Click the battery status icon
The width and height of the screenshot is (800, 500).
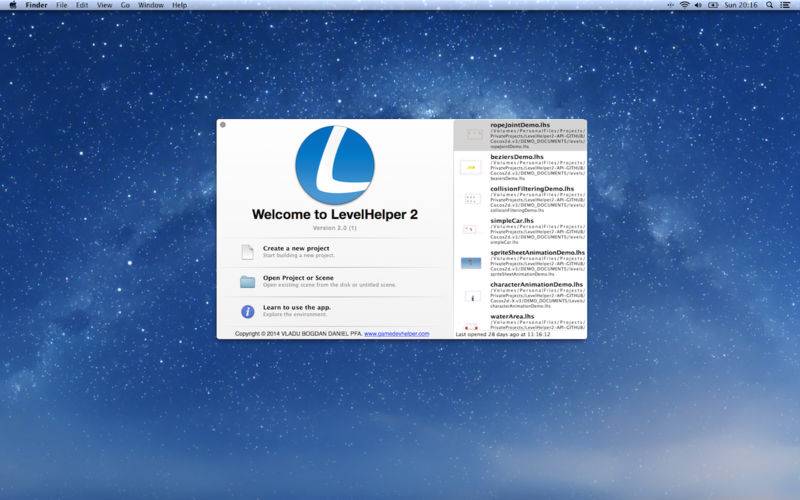(713, 5)
